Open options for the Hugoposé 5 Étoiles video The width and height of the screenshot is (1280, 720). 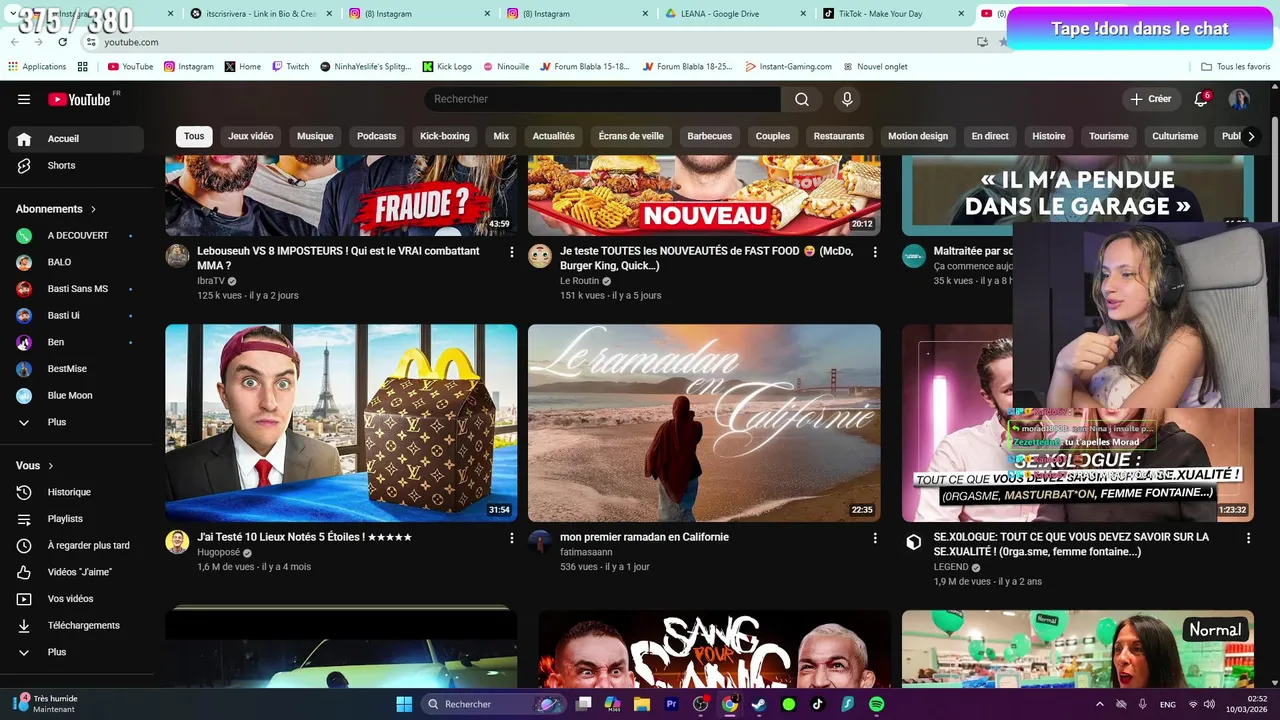click(x=512, y=538)
